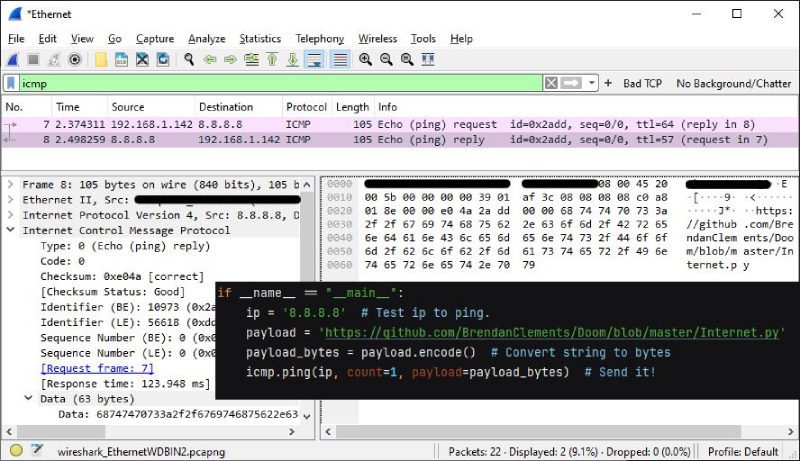Toggle auto-scroll during live capture

pyautogui.click(x=314, y=60)
